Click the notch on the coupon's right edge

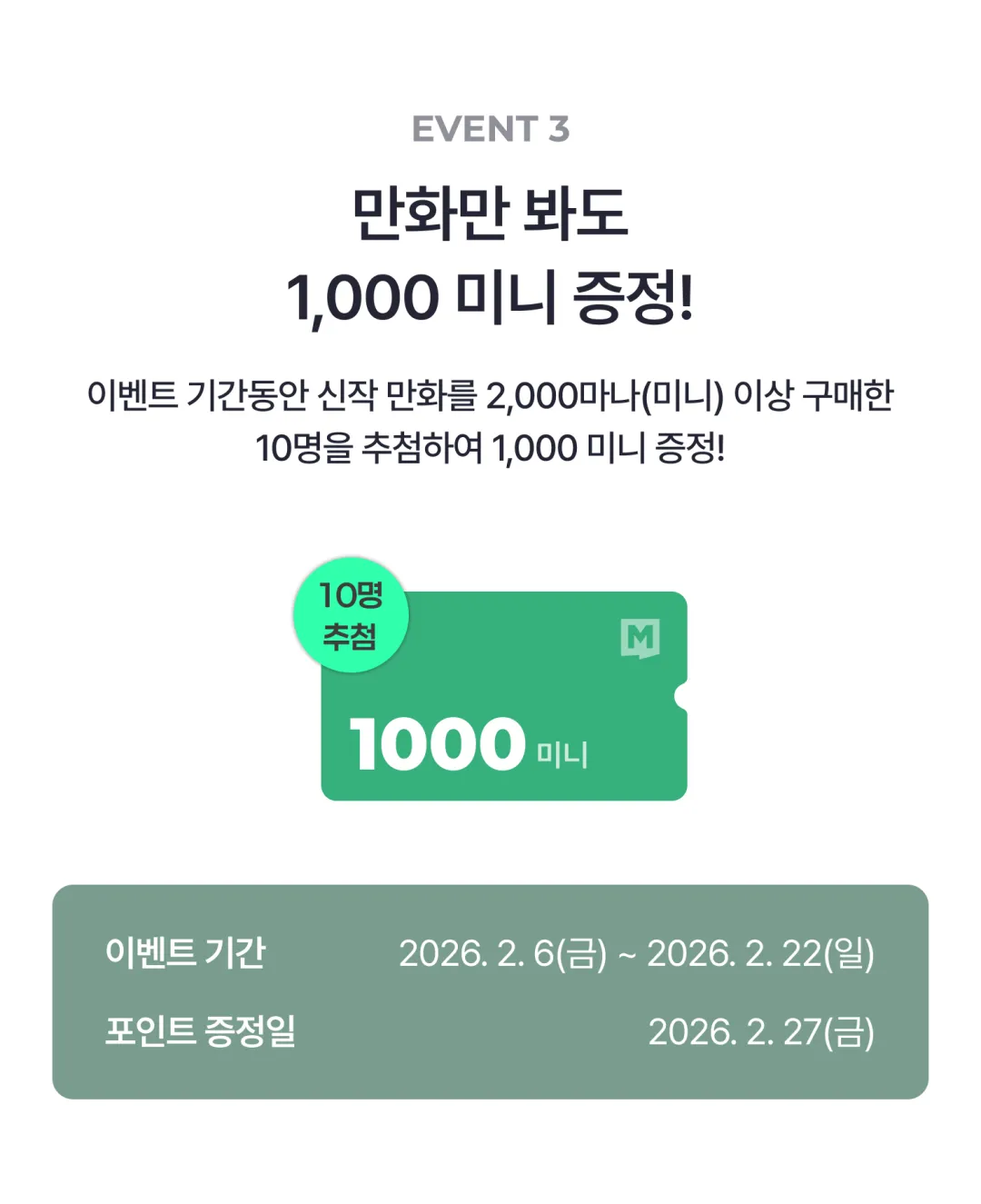[x=680, y=697]
